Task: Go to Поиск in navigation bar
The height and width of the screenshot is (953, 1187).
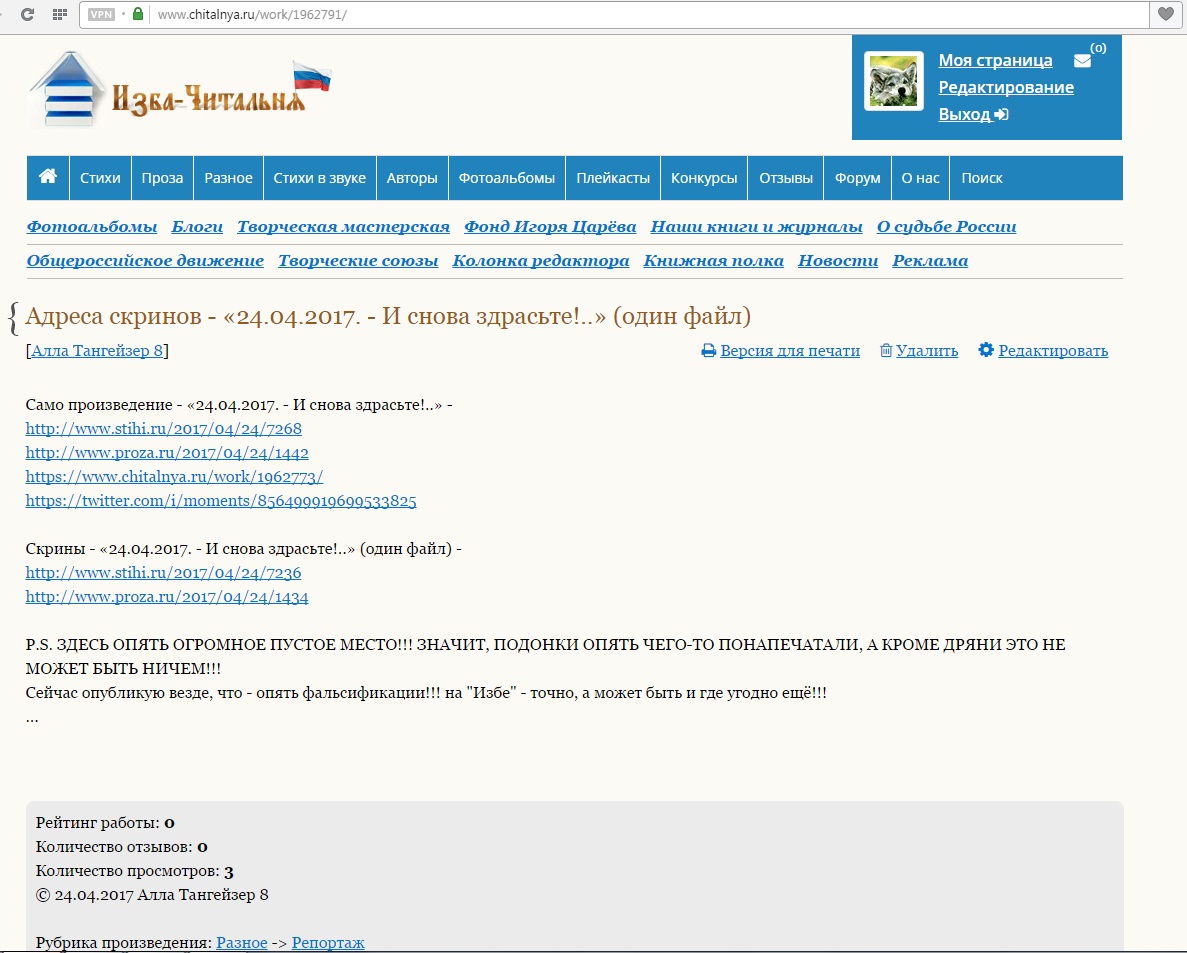Action: click(x=981, y=178)
